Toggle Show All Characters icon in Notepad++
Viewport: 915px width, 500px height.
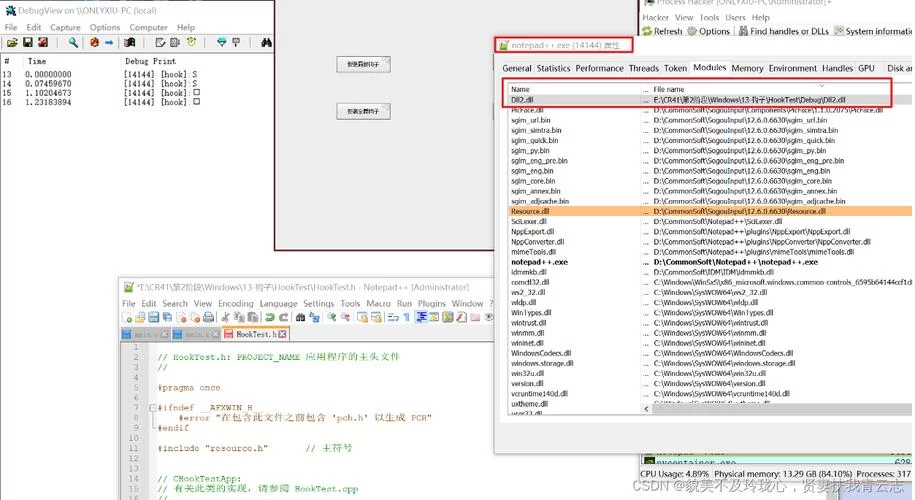pos(407,317)
